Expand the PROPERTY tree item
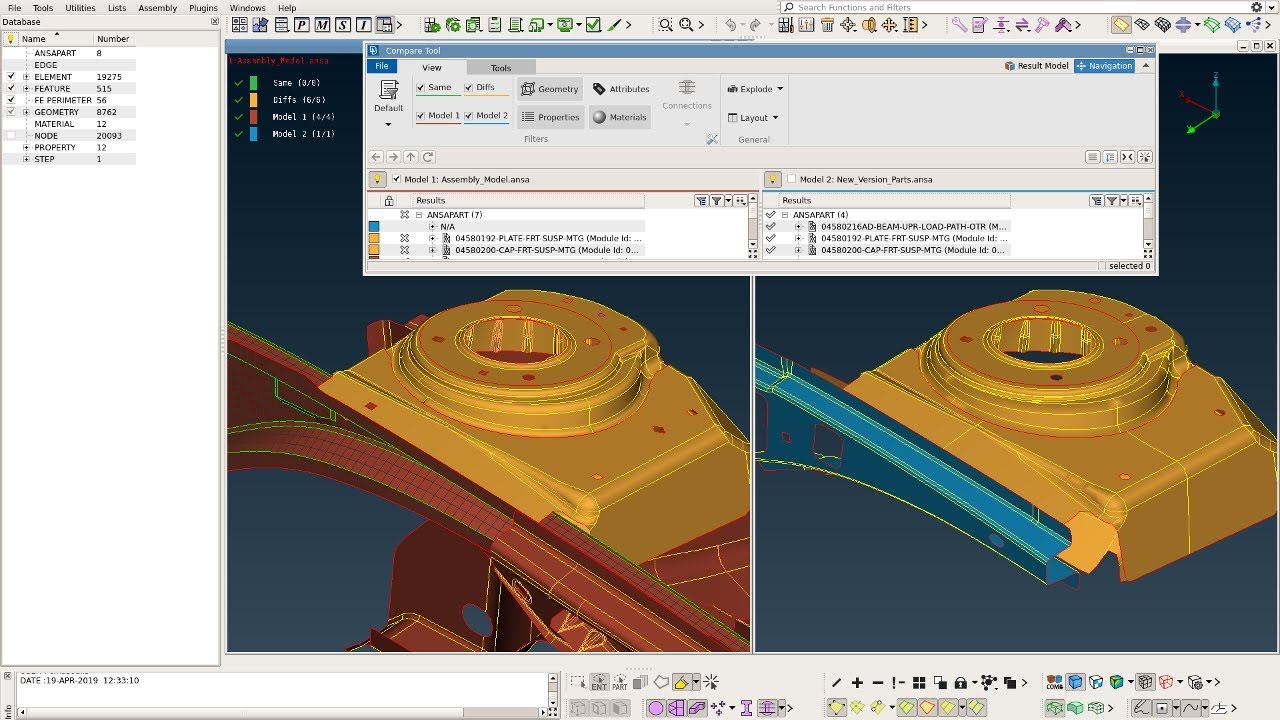Screen dimensions: 1280x720 tap(26, 148)
